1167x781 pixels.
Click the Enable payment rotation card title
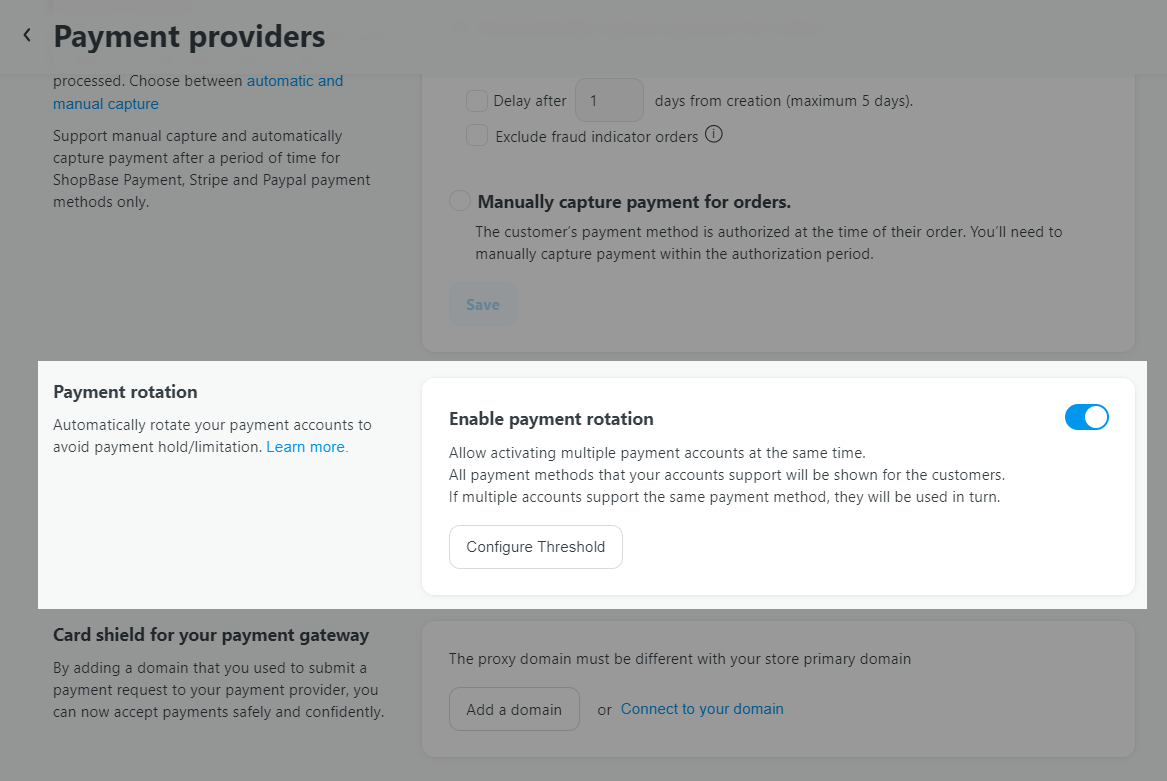click(x=551, y=419)
